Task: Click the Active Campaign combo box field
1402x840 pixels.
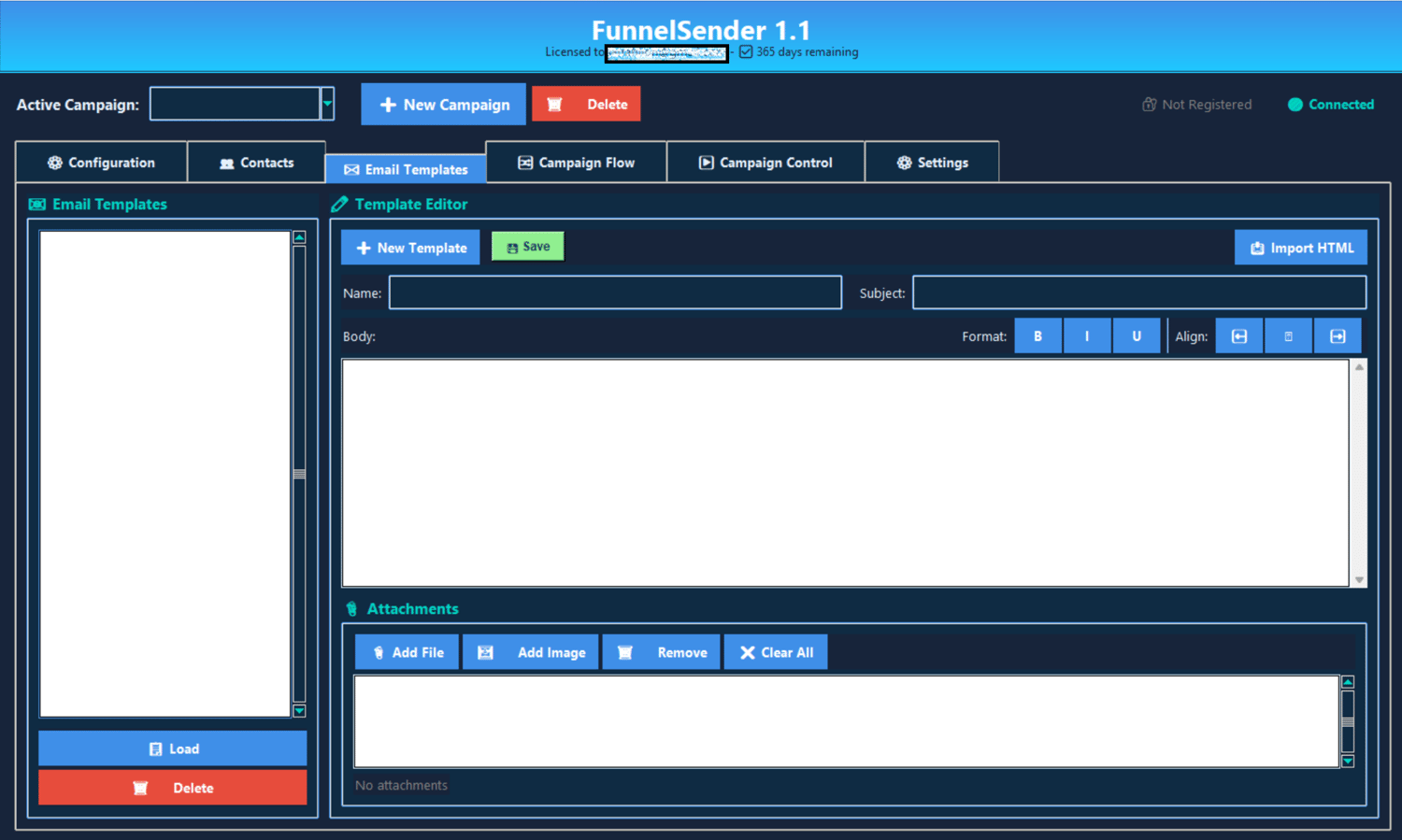Action: [x=235, y=104]
